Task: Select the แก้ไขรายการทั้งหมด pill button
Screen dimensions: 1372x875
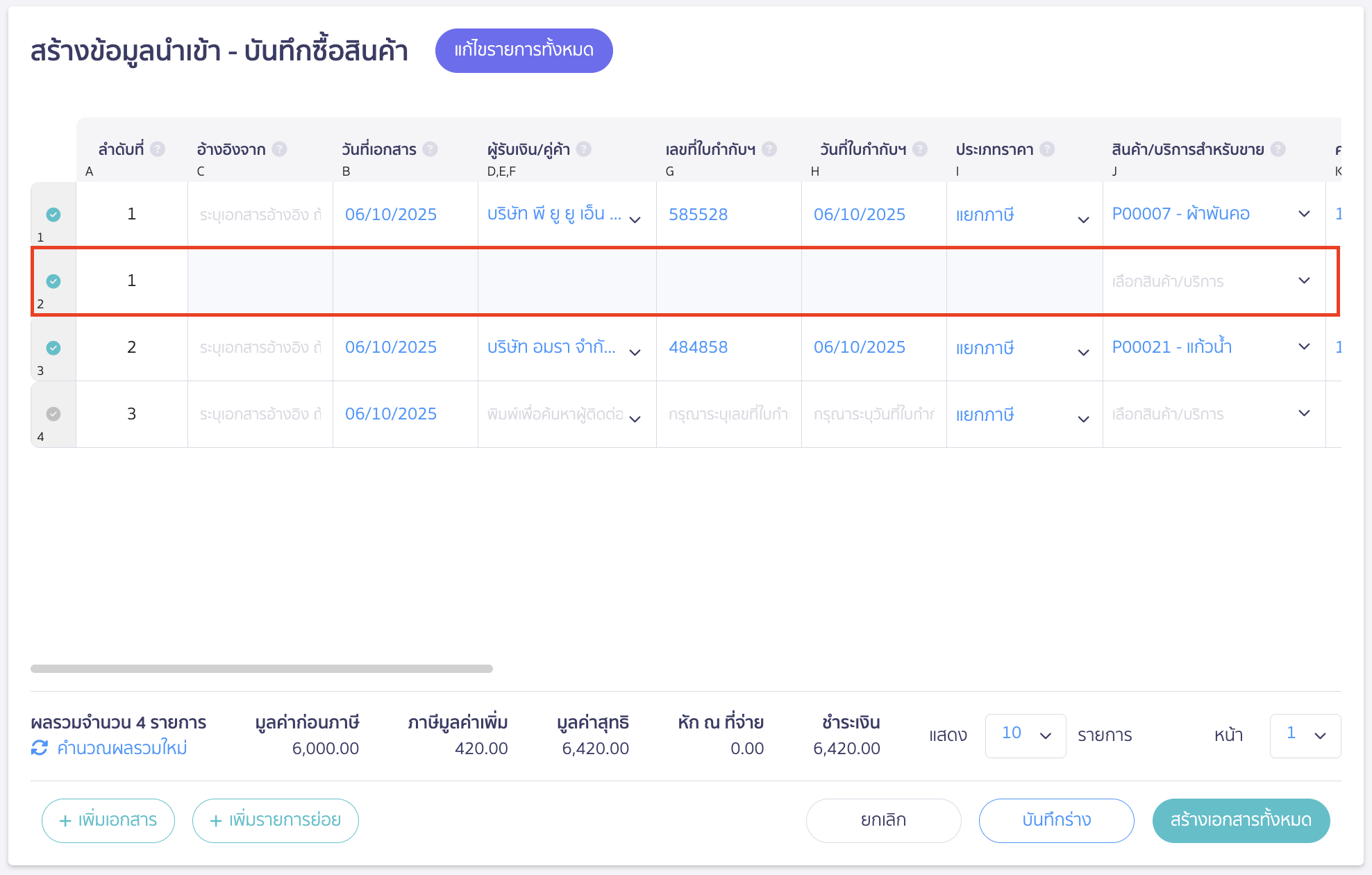Action: click(524, 49)
